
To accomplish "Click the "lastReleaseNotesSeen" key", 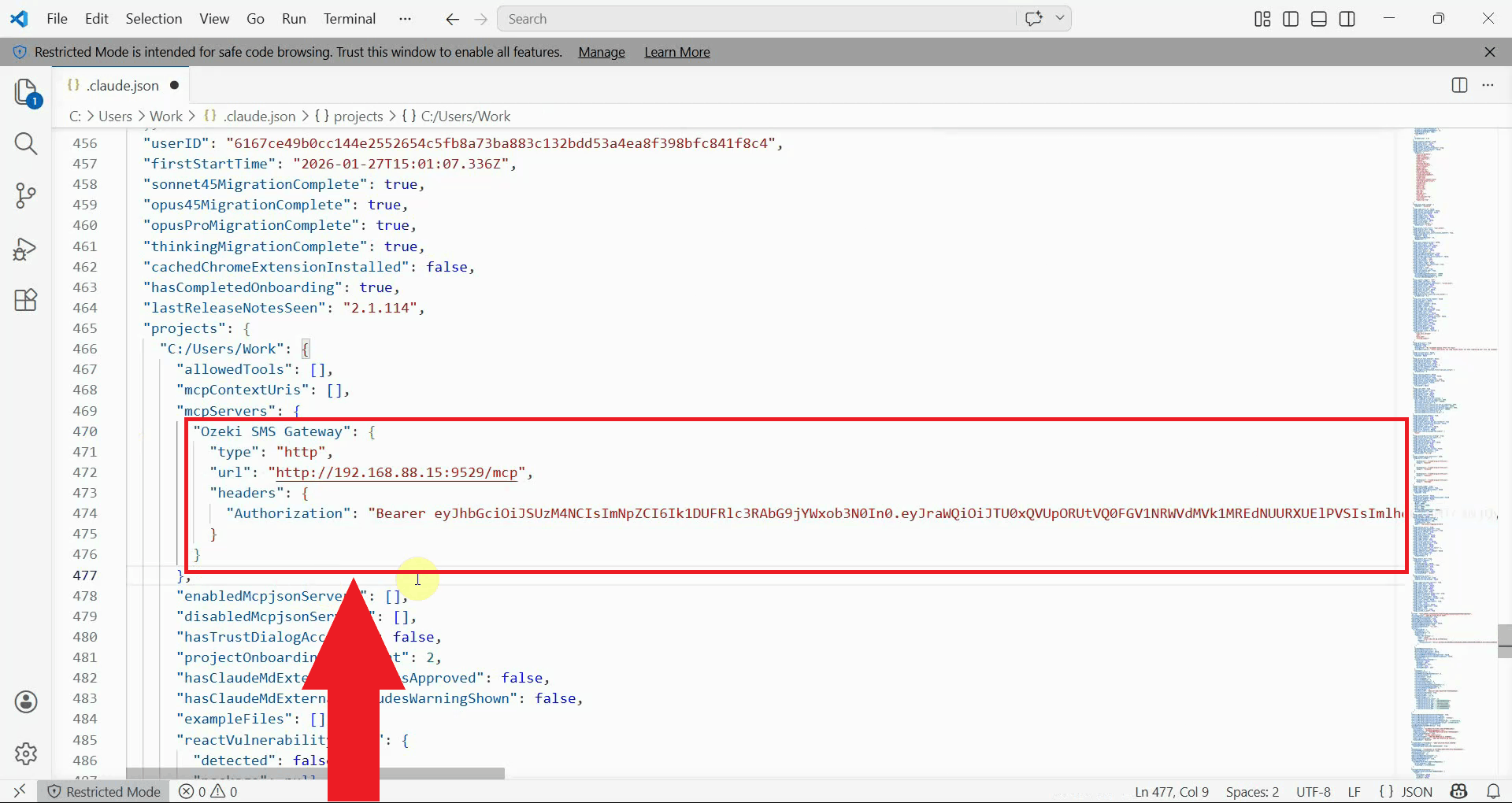I will pyautogui.click(x=235, y=308).
